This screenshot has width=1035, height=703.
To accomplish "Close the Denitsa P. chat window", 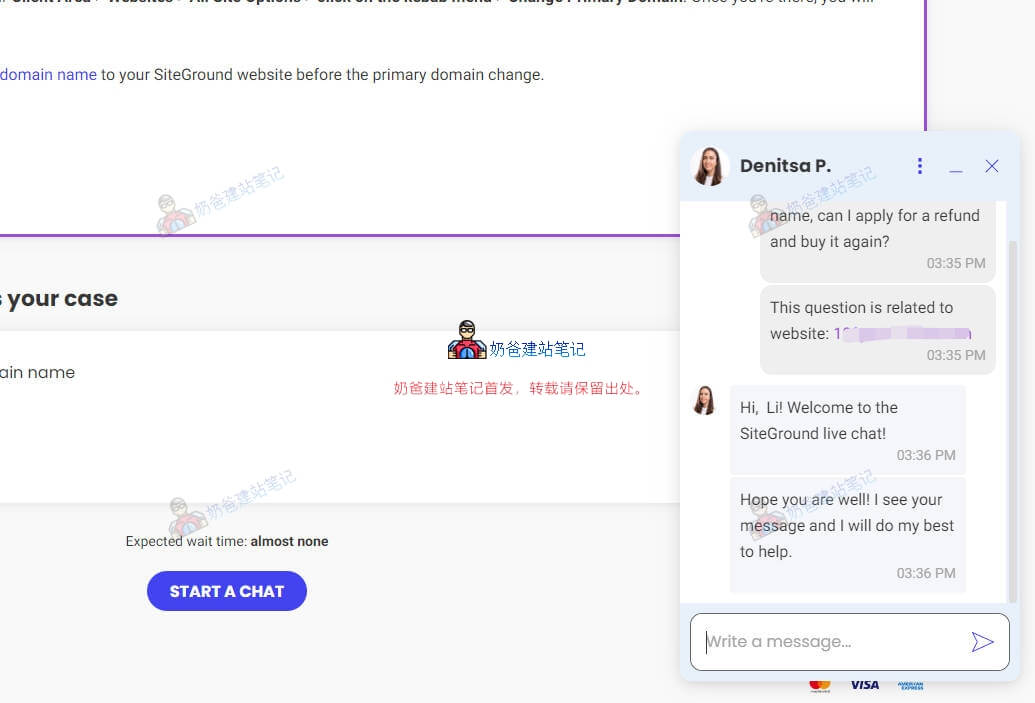I will (x=992, y=166).
